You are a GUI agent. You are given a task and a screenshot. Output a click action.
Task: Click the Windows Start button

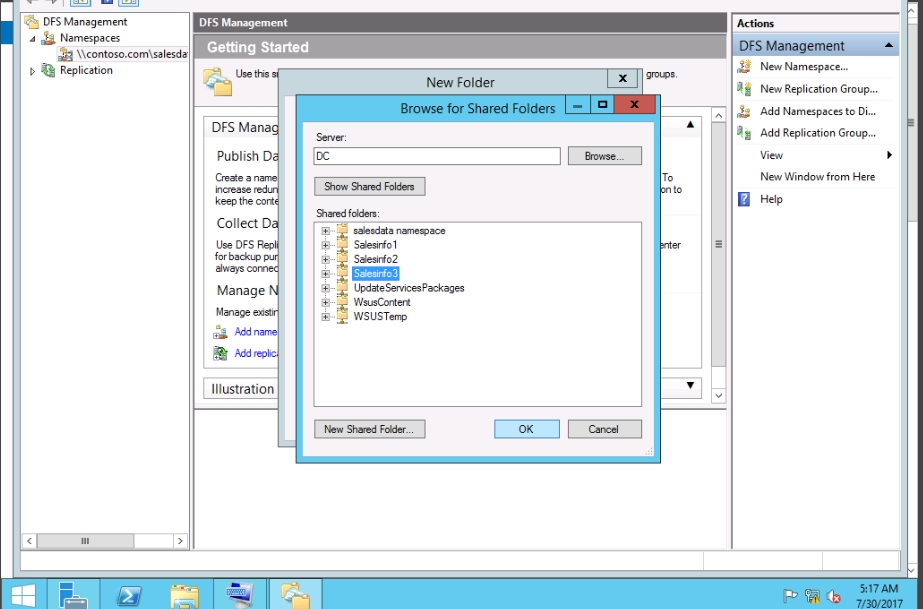(23, 594)
